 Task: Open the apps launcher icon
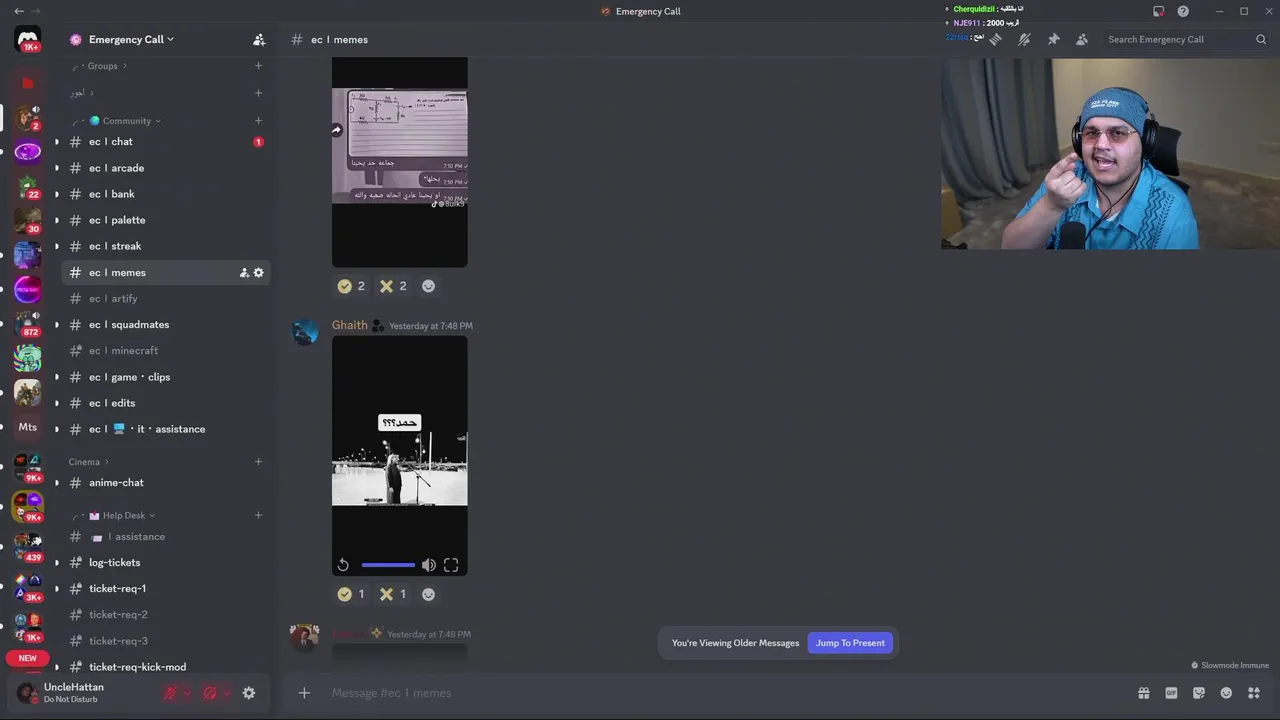click(1253, 693)
